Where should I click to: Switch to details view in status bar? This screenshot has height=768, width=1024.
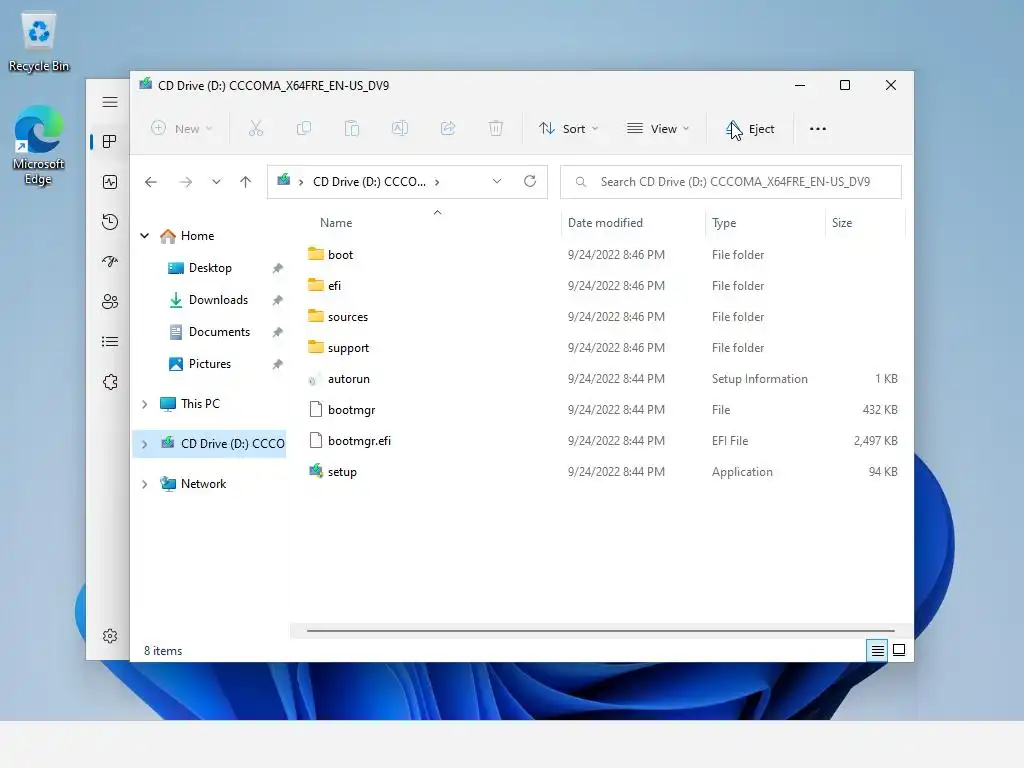(x=877, y=650)
